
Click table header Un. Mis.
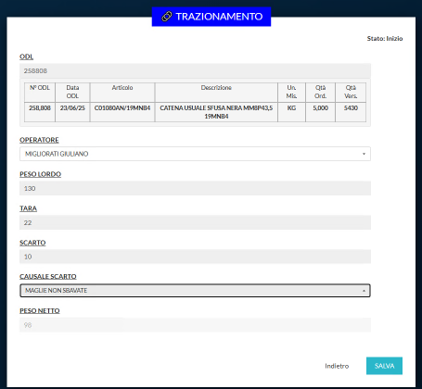(292, 92)
